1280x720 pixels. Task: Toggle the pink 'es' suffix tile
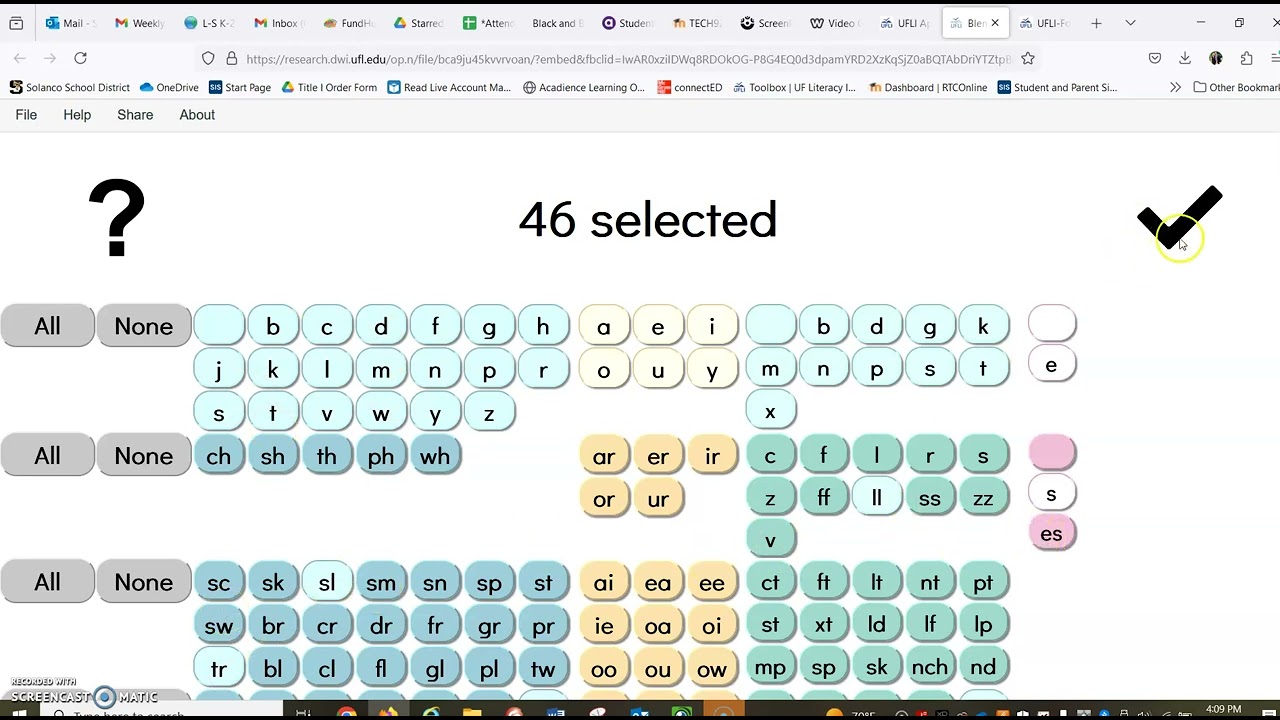pyautogui.click(x=1052, y=533)
